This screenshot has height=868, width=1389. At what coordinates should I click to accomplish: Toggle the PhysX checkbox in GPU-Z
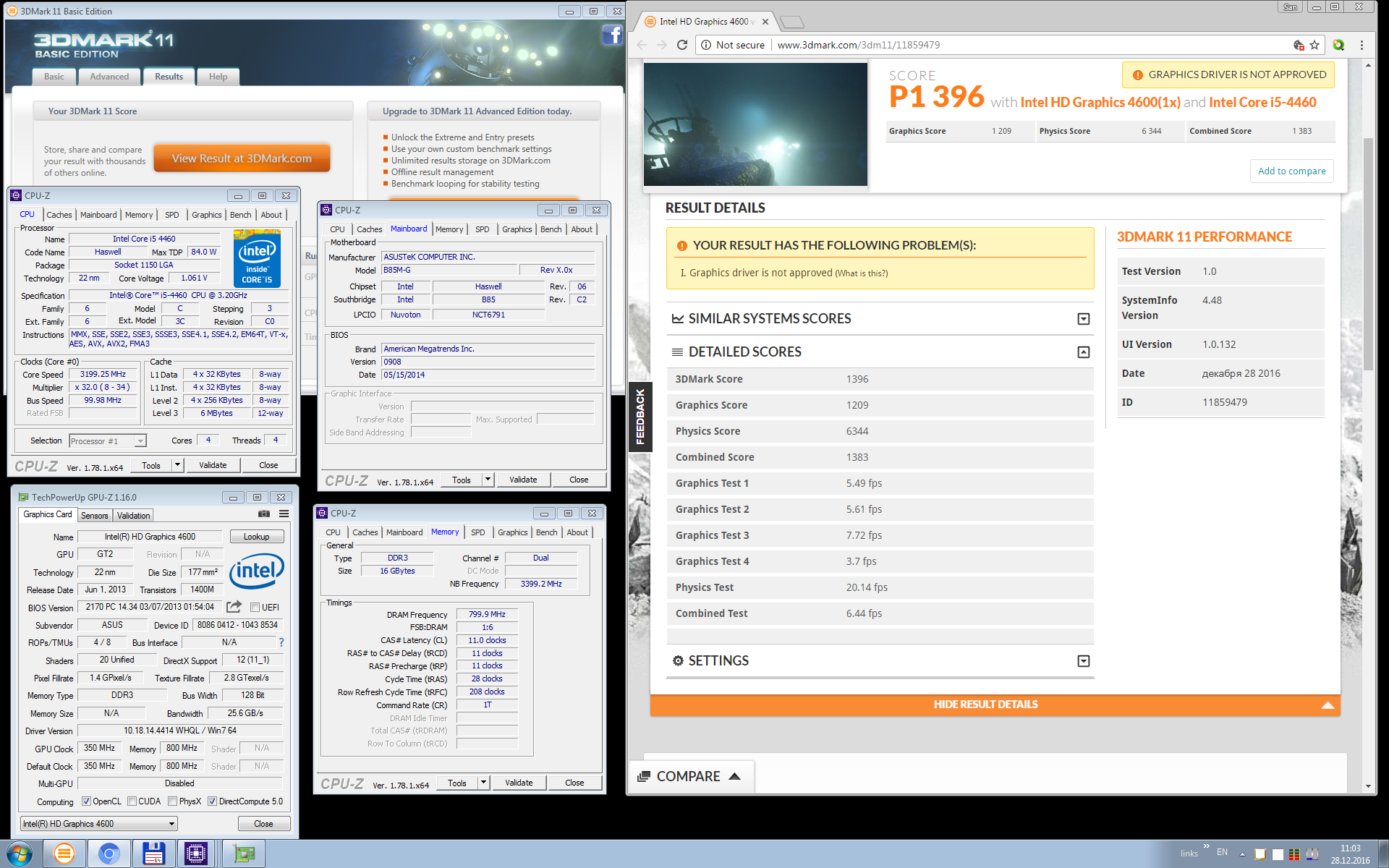pos(172,801)
